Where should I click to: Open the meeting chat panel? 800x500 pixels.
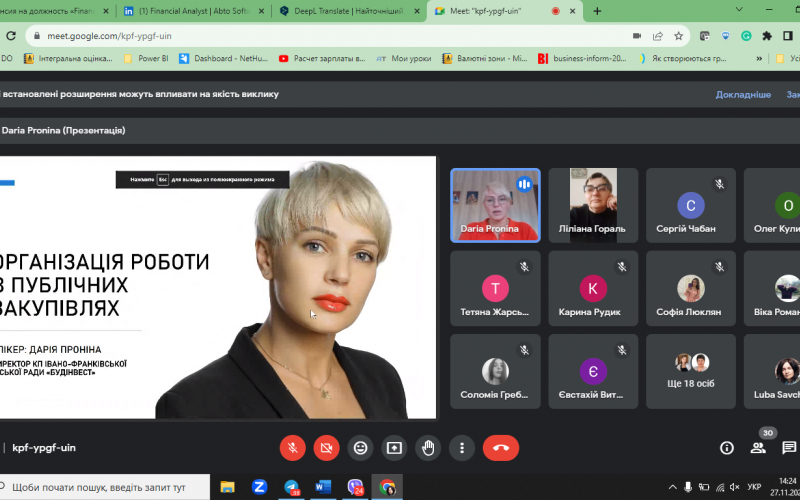pos(789,448)
